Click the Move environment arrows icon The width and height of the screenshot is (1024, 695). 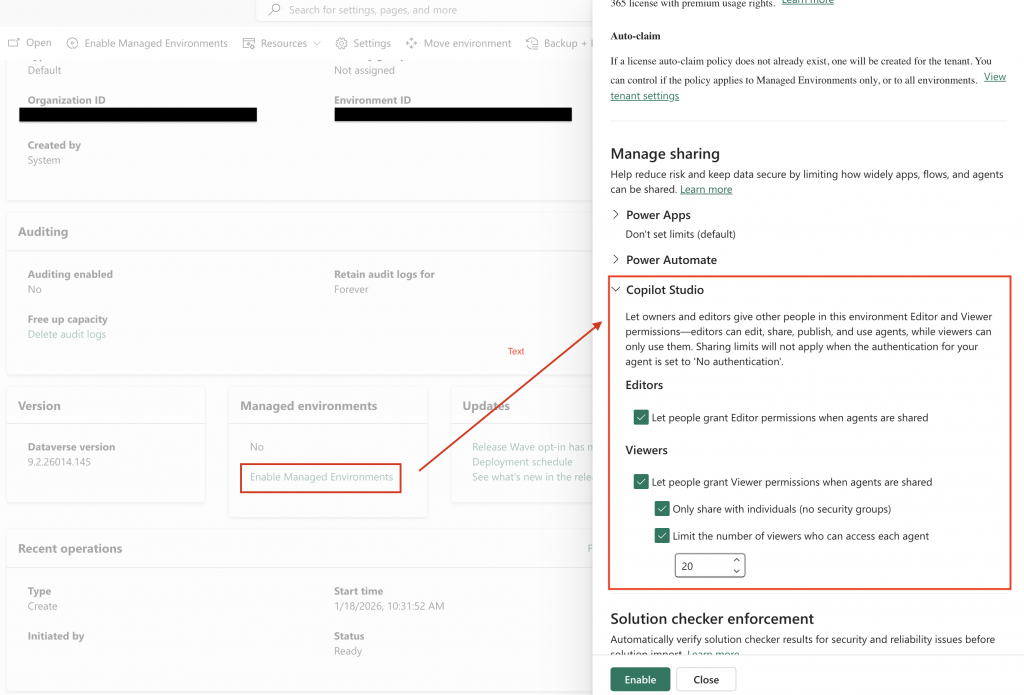pos(412,43)
